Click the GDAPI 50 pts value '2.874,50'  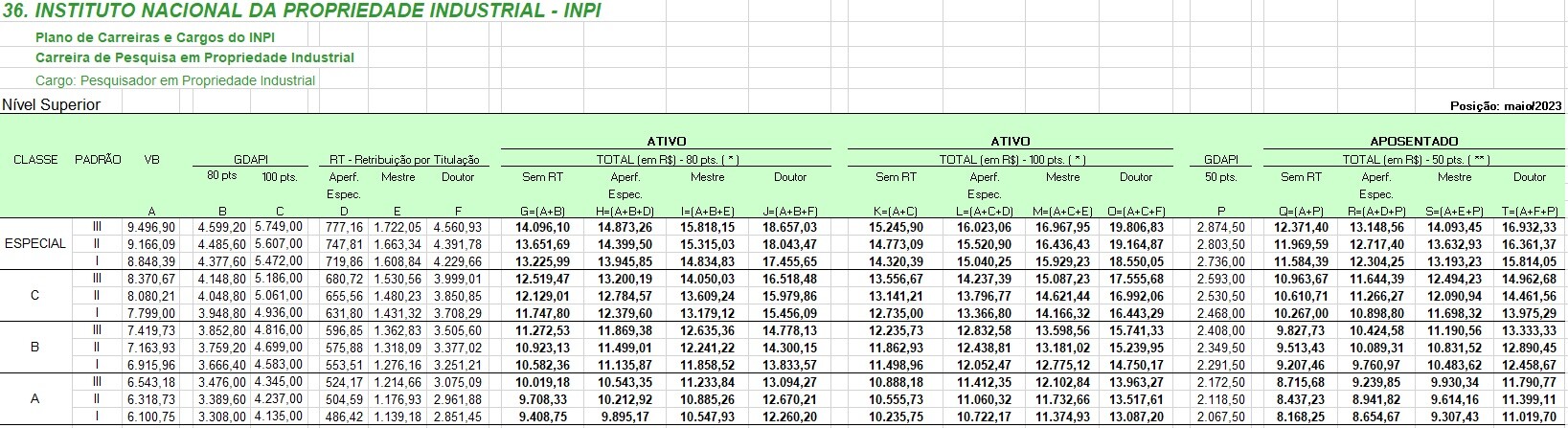(1221, 228)
